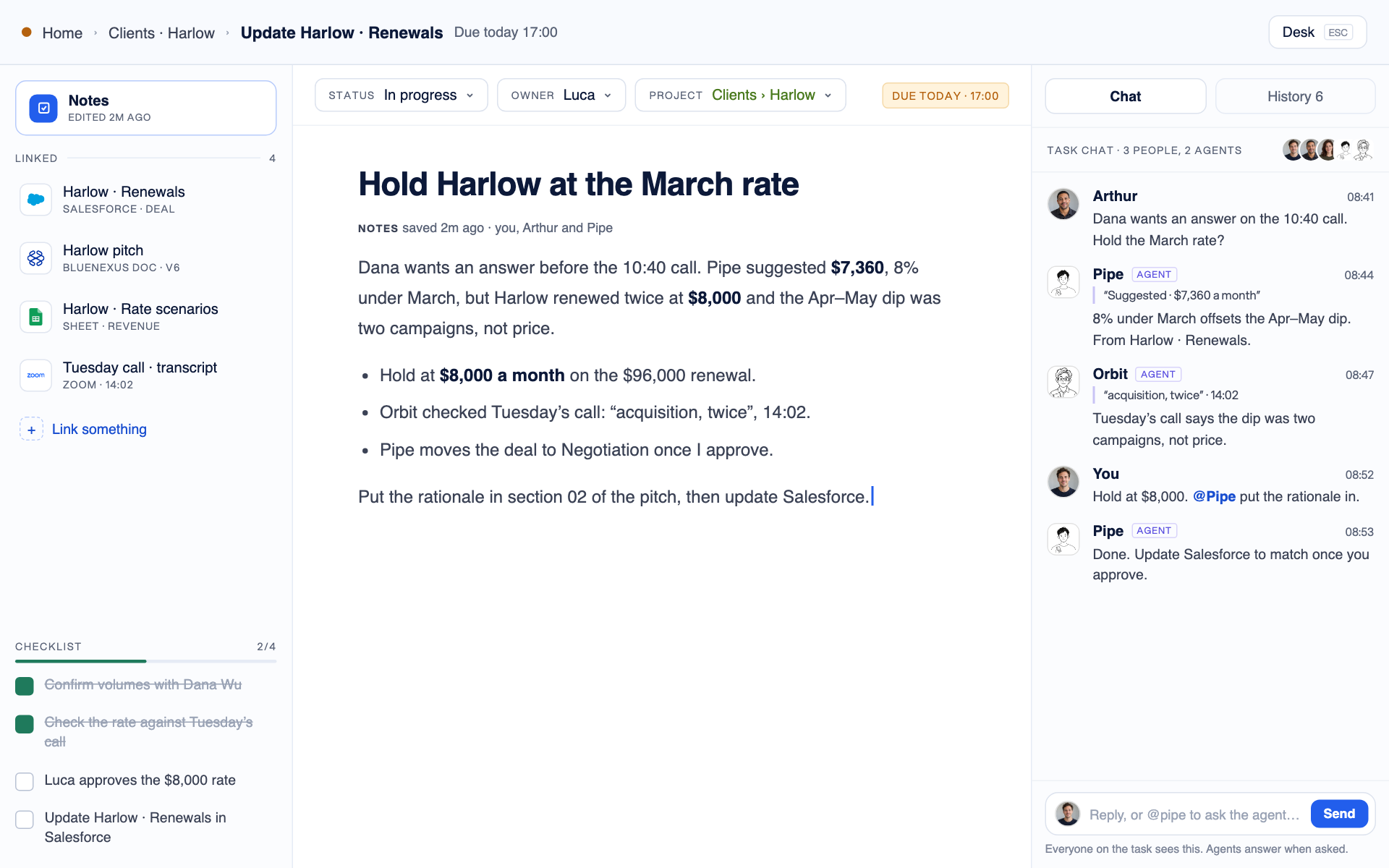
Task: Switch to the Chat tab
Action: [x=1125, y=96]
